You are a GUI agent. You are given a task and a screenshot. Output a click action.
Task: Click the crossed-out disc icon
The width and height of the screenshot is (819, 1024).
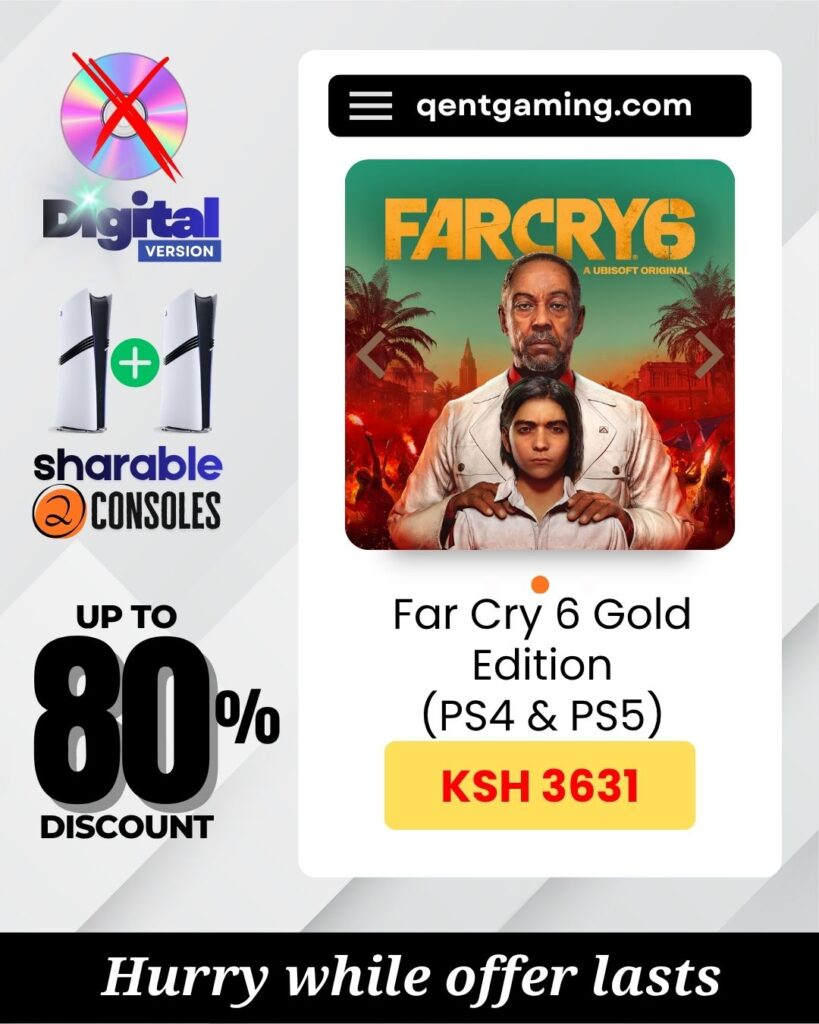point(123,116)
